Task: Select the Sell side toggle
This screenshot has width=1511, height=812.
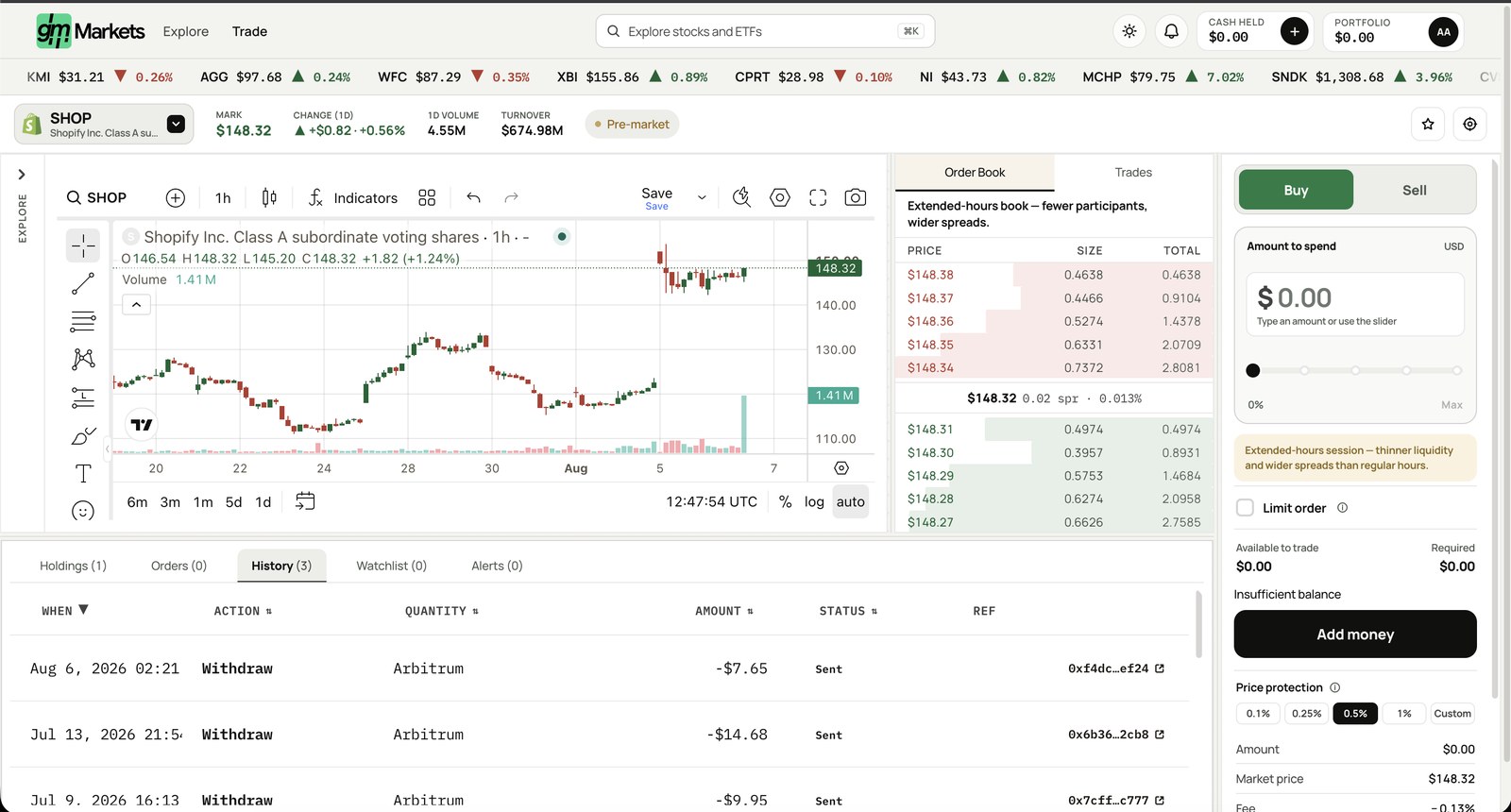Action: coord(1415,190)
